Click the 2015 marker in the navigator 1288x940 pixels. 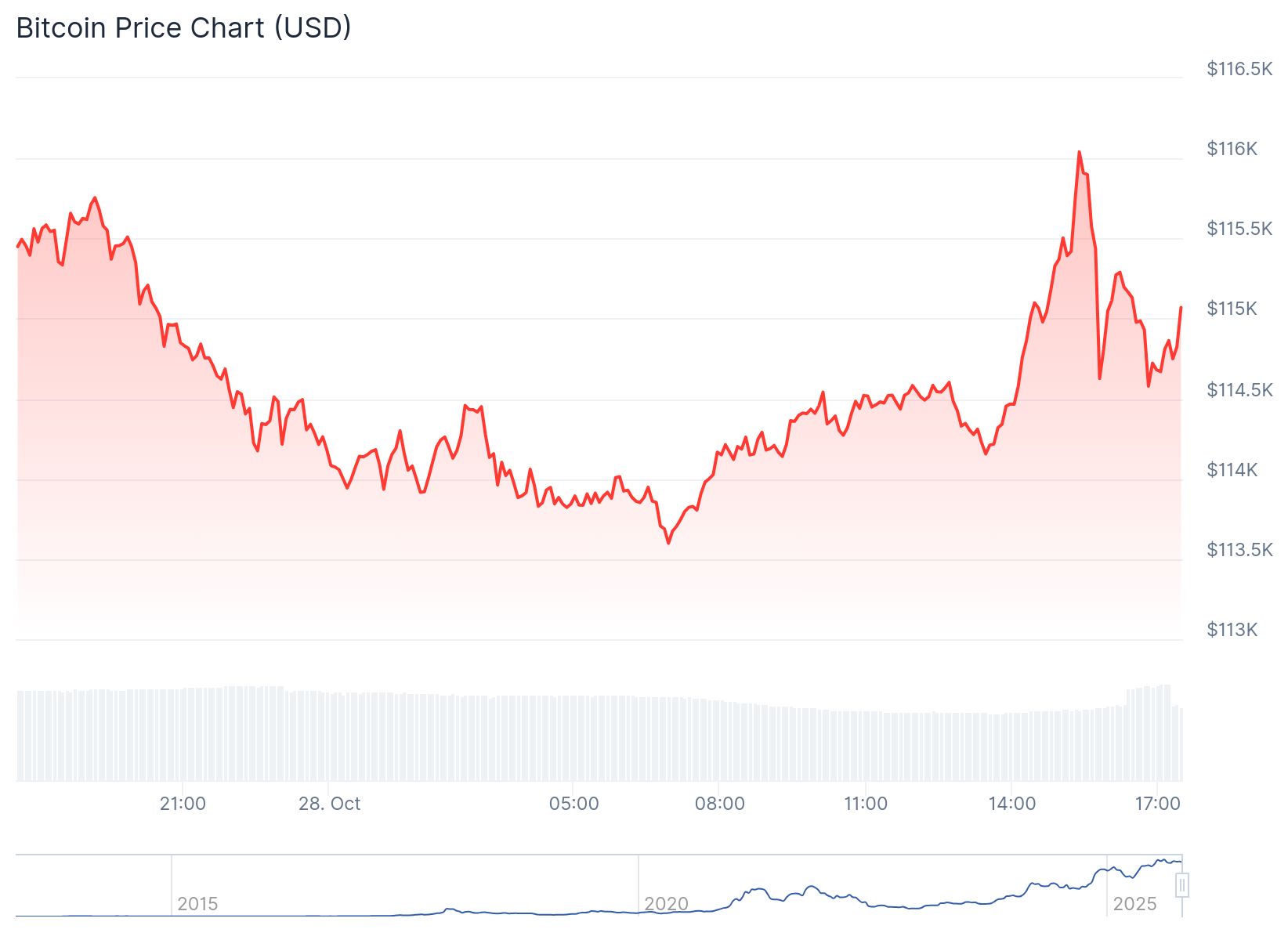(197, 904)
